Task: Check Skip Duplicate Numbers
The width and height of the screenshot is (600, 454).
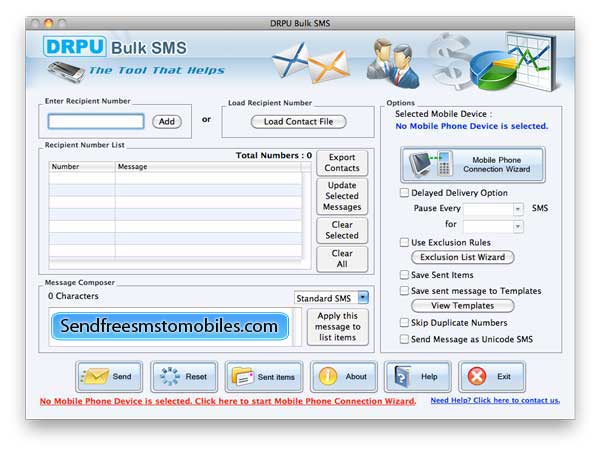Action: [404, 323]
